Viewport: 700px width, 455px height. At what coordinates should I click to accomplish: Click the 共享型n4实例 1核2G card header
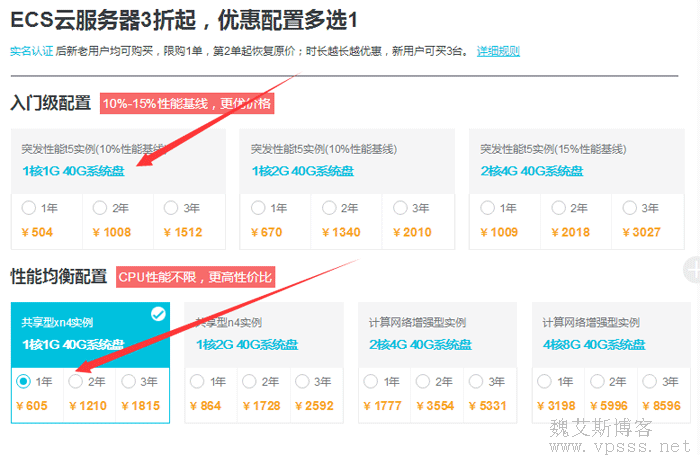[x=263, y=335]
